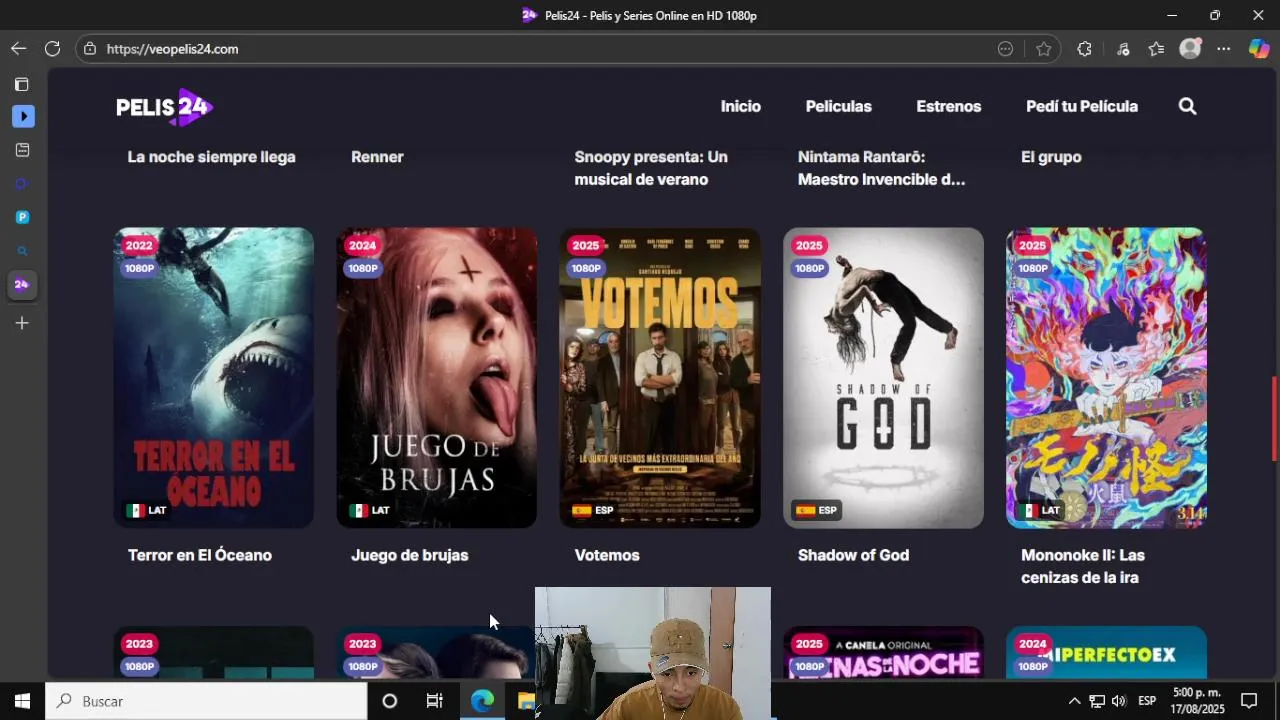This screenshot has width=1280, height=720.
Task: Launch Copilot from toolbar
Action: pyautogui.click(x=1258, y=49)
